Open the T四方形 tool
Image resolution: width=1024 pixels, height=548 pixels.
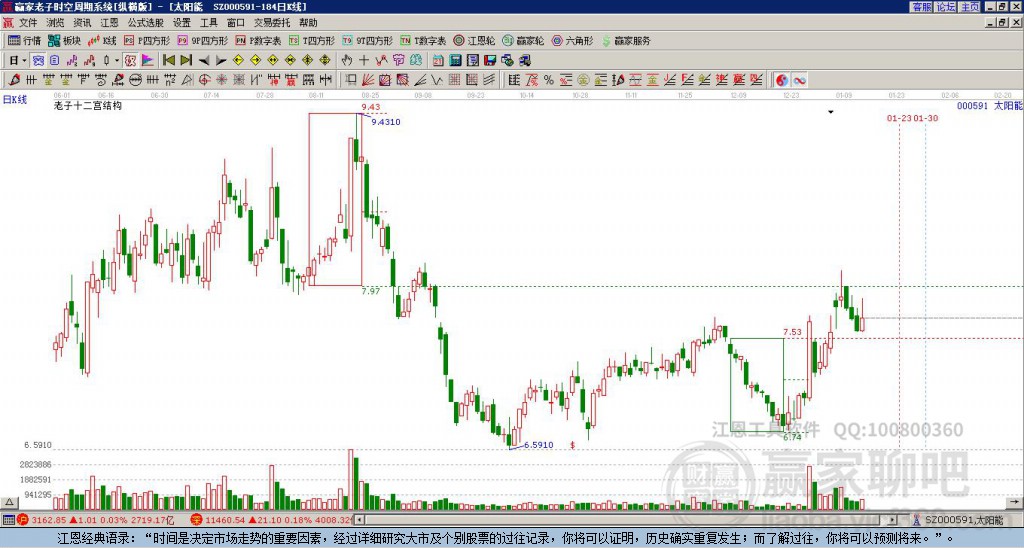coord(312,40)
